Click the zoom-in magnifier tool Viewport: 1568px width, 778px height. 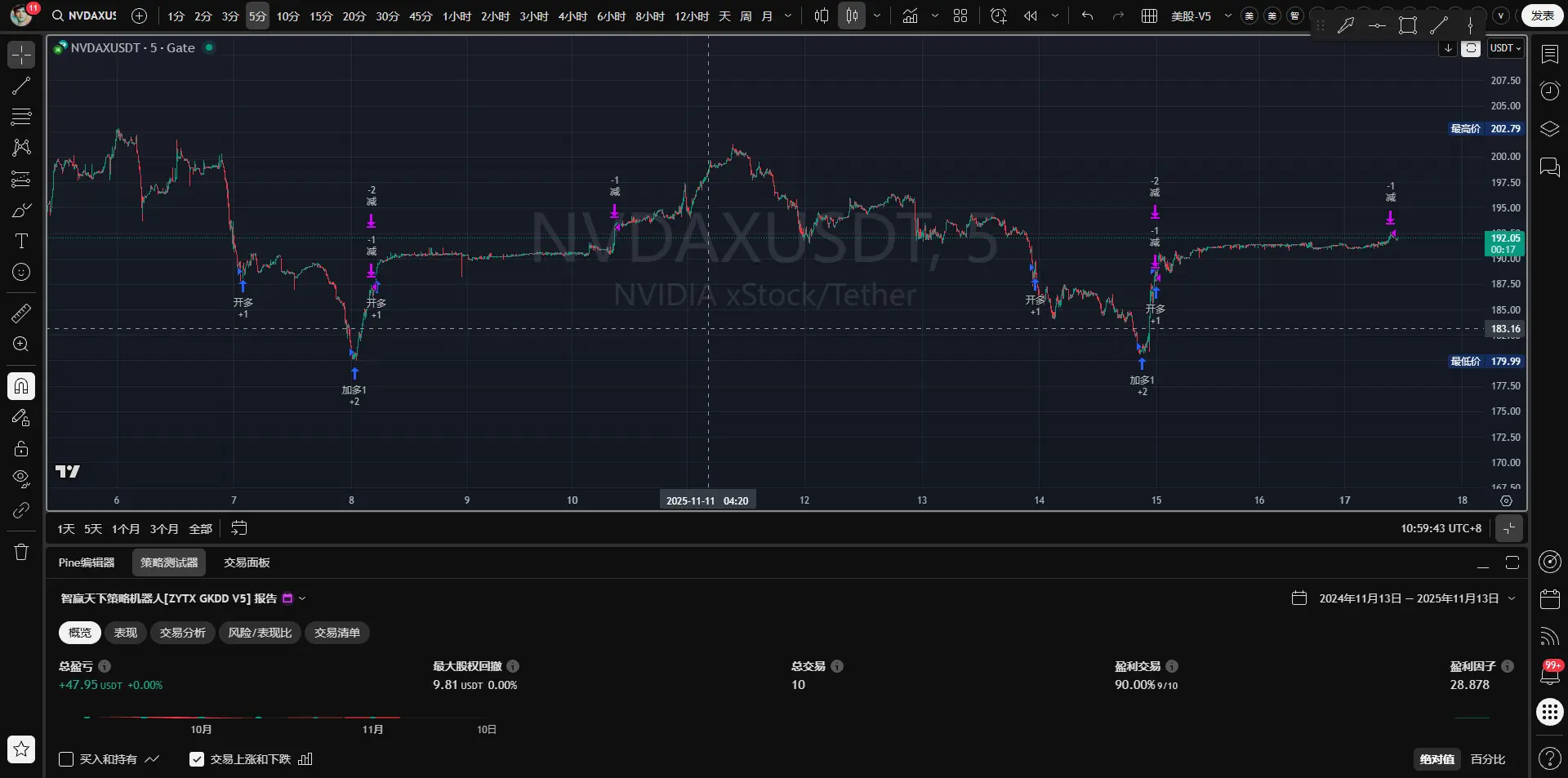click(21, 344)
